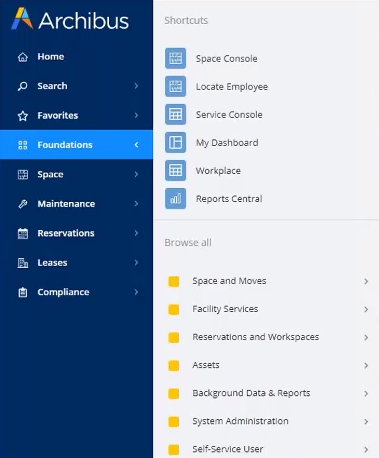Click the Locate Employee shortcut icon

175,86
